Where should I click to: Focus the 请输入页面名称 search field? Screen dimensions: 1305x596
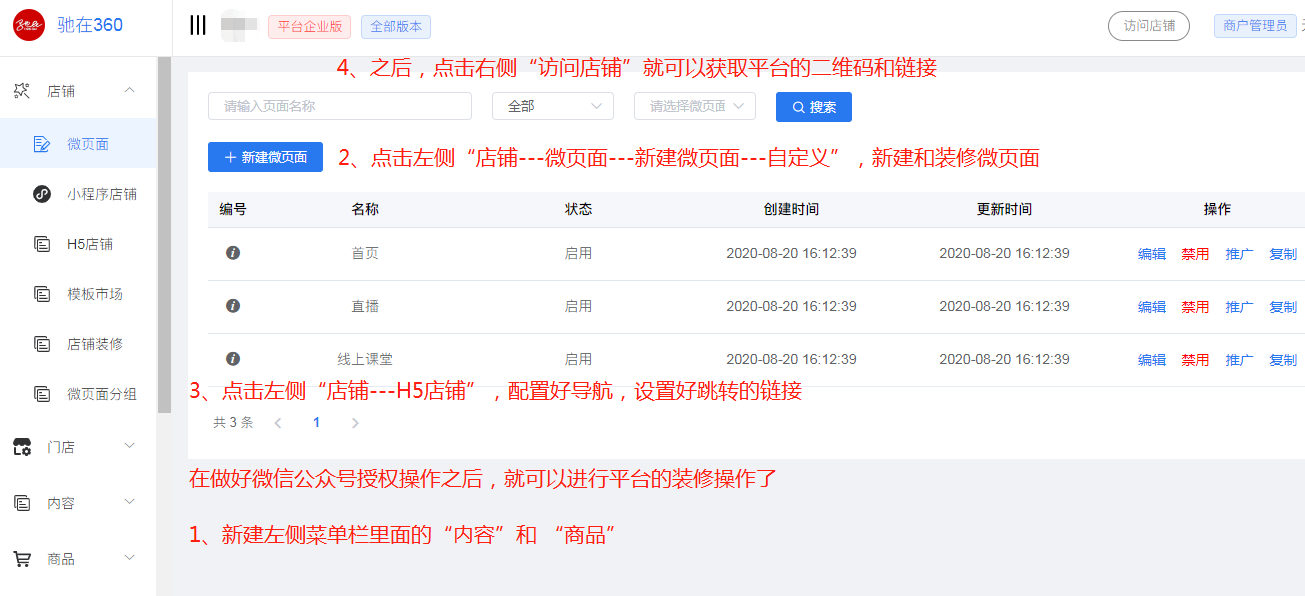[x=340, y=106]
